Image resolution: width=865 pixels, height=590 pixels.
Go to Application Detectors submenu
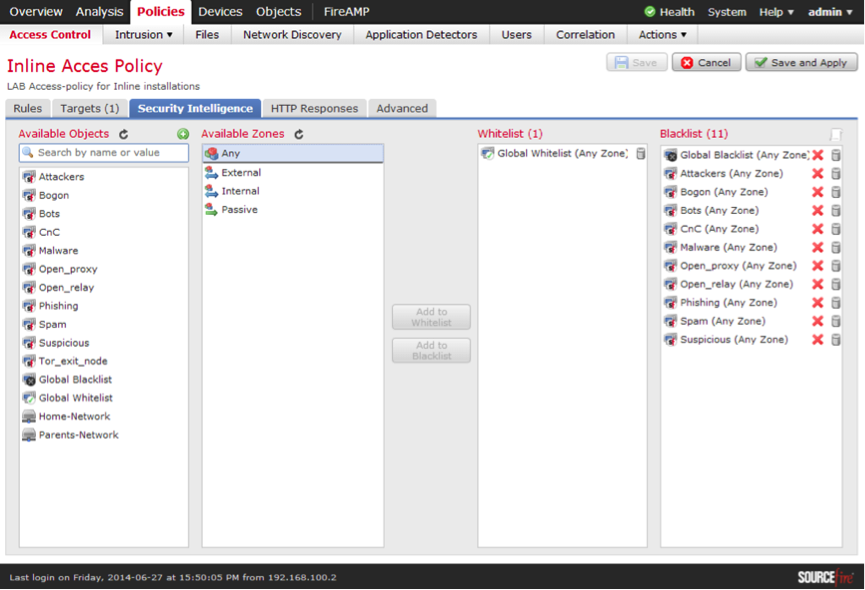point(421,35)
